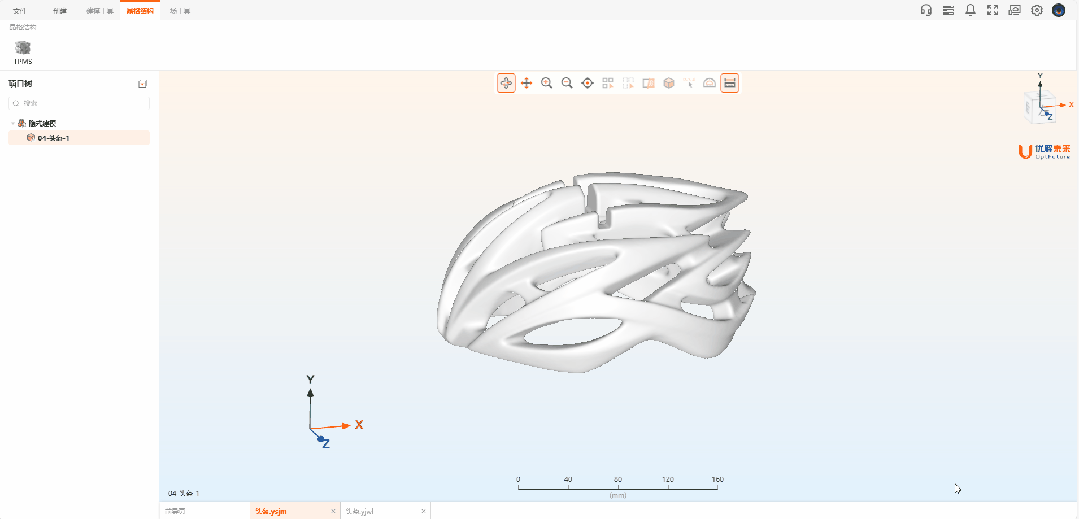Image resolution: width=1079 pixels, height=519 pixels.
Task: Click the grid-with-arrow selection icon
Action: 608,83
